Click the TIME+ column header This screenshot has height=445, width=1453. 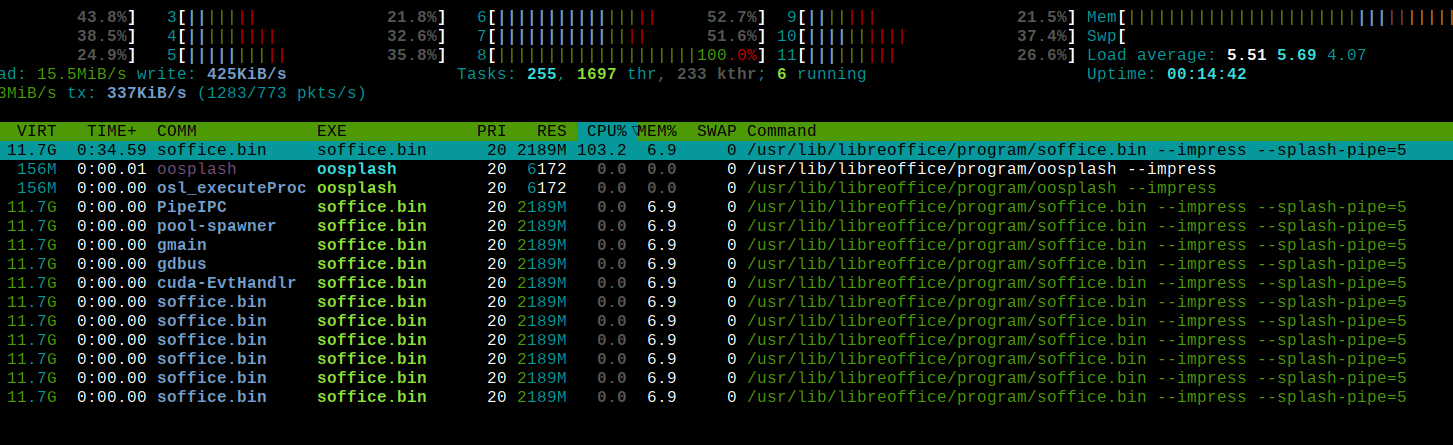(111, 131)
